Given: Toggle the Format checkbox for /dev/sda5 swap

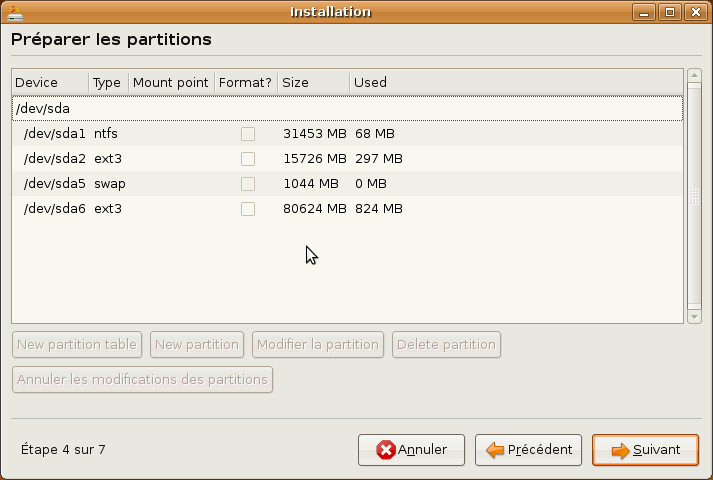Looking at the screenshot, I should pyautogui.click(x=248, y=184).
